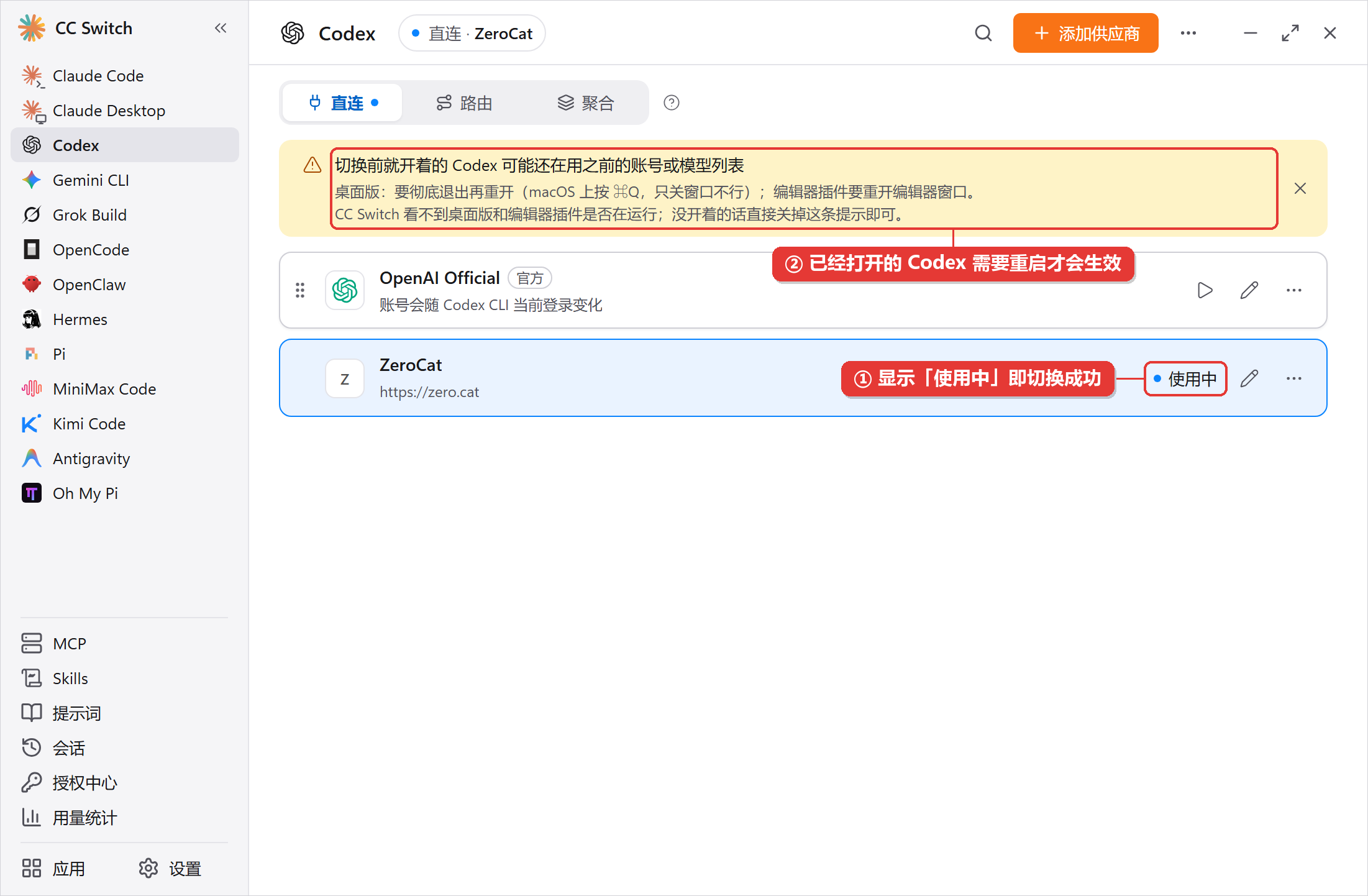Open 提示词 prompts section
The image size is (1368, 896).
tap(125, 713)
